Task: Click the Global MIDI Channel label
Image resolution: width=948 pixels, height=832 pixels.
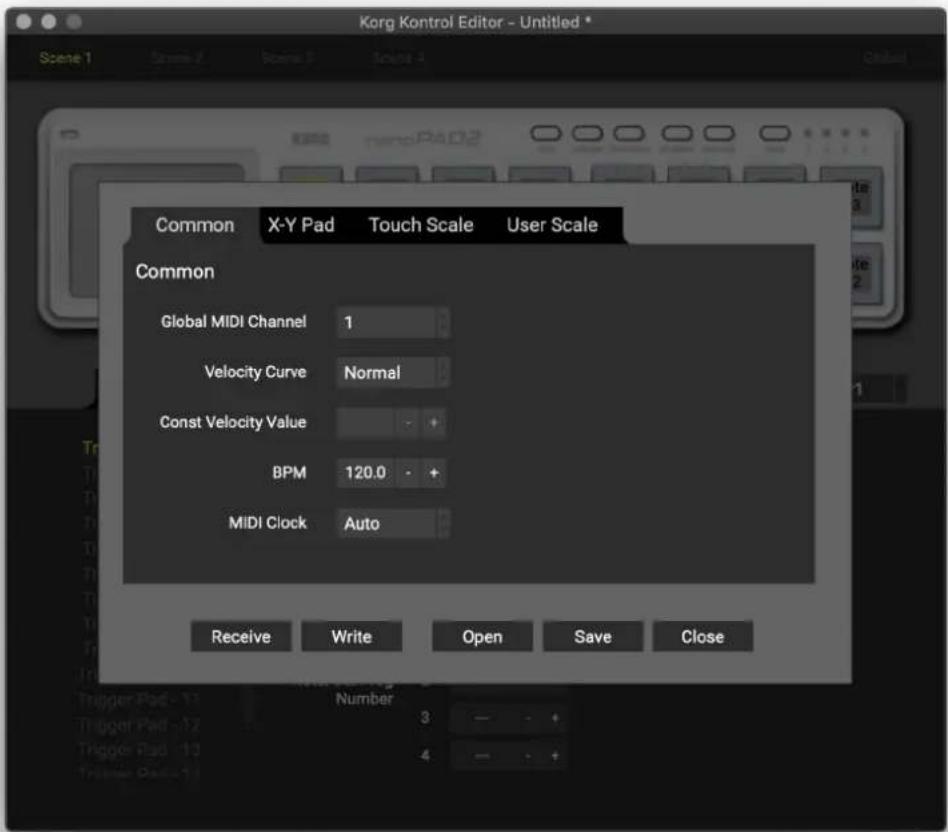Action: click(x=233, y=321)
